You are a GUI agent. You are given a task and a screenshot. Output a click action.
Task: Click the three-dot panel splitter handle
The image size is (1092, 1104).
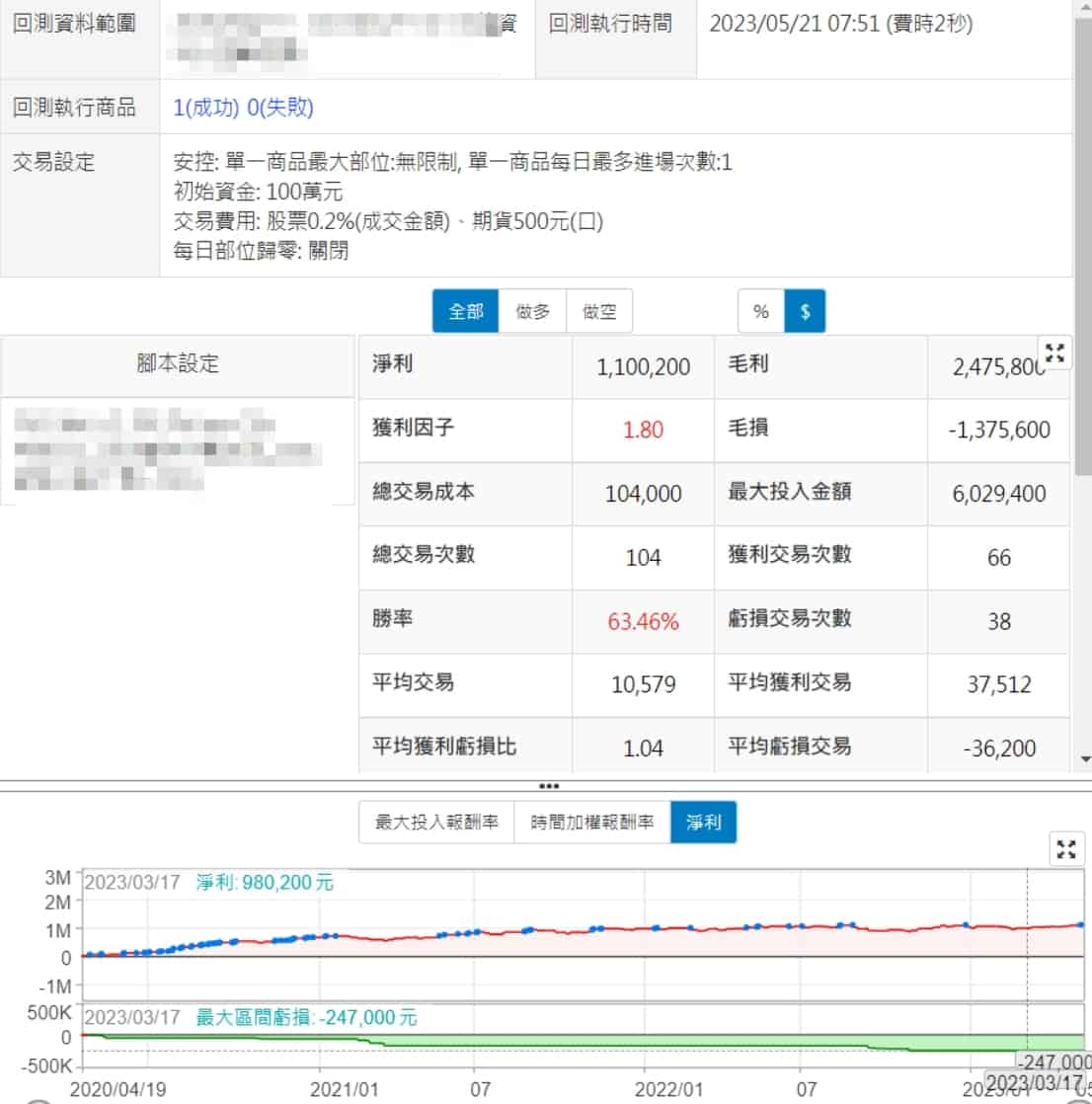549,786
